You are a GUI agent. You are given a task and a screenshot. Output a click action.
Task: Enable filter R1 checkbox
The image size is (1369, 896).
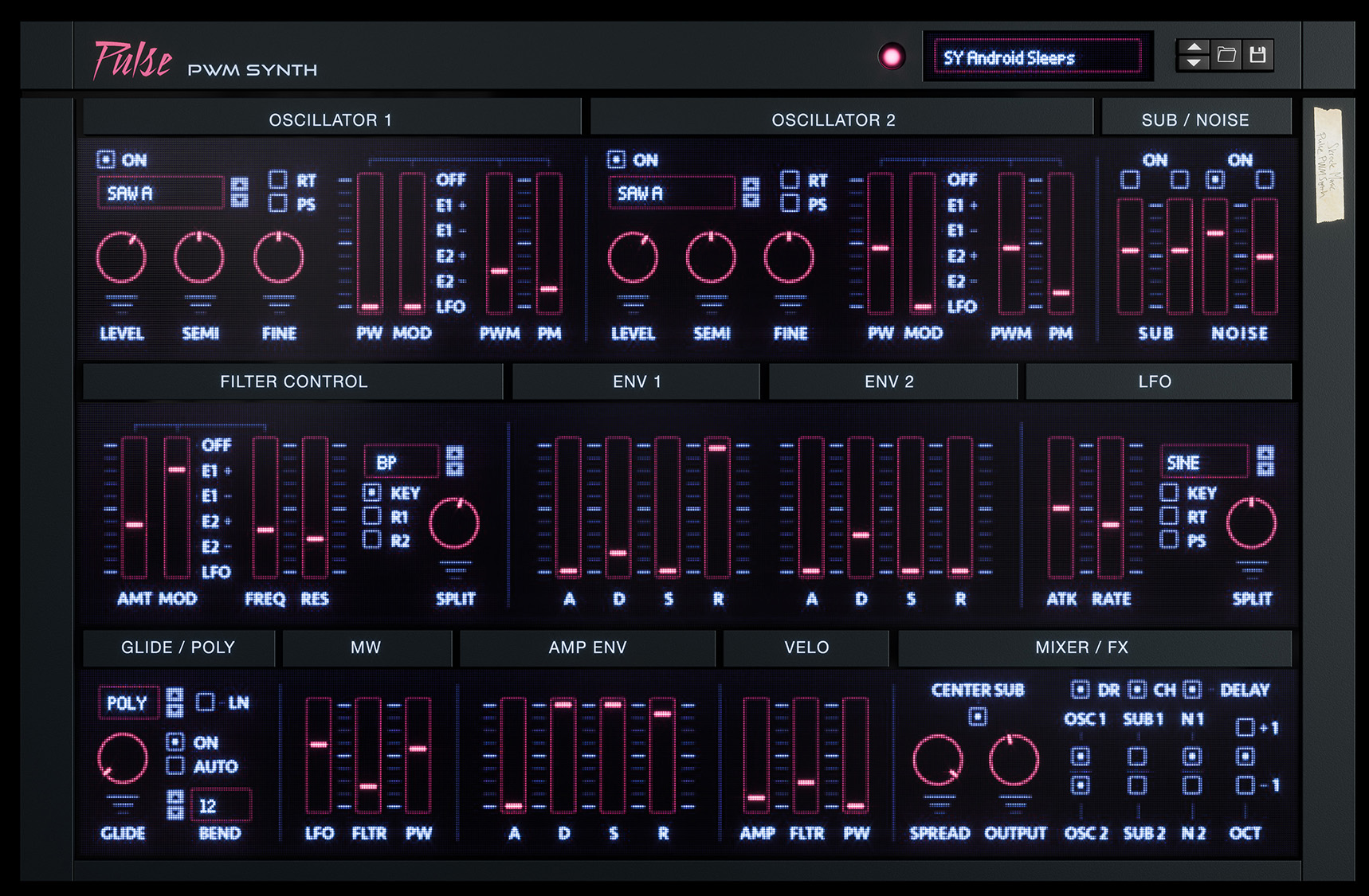click(372, 516)
